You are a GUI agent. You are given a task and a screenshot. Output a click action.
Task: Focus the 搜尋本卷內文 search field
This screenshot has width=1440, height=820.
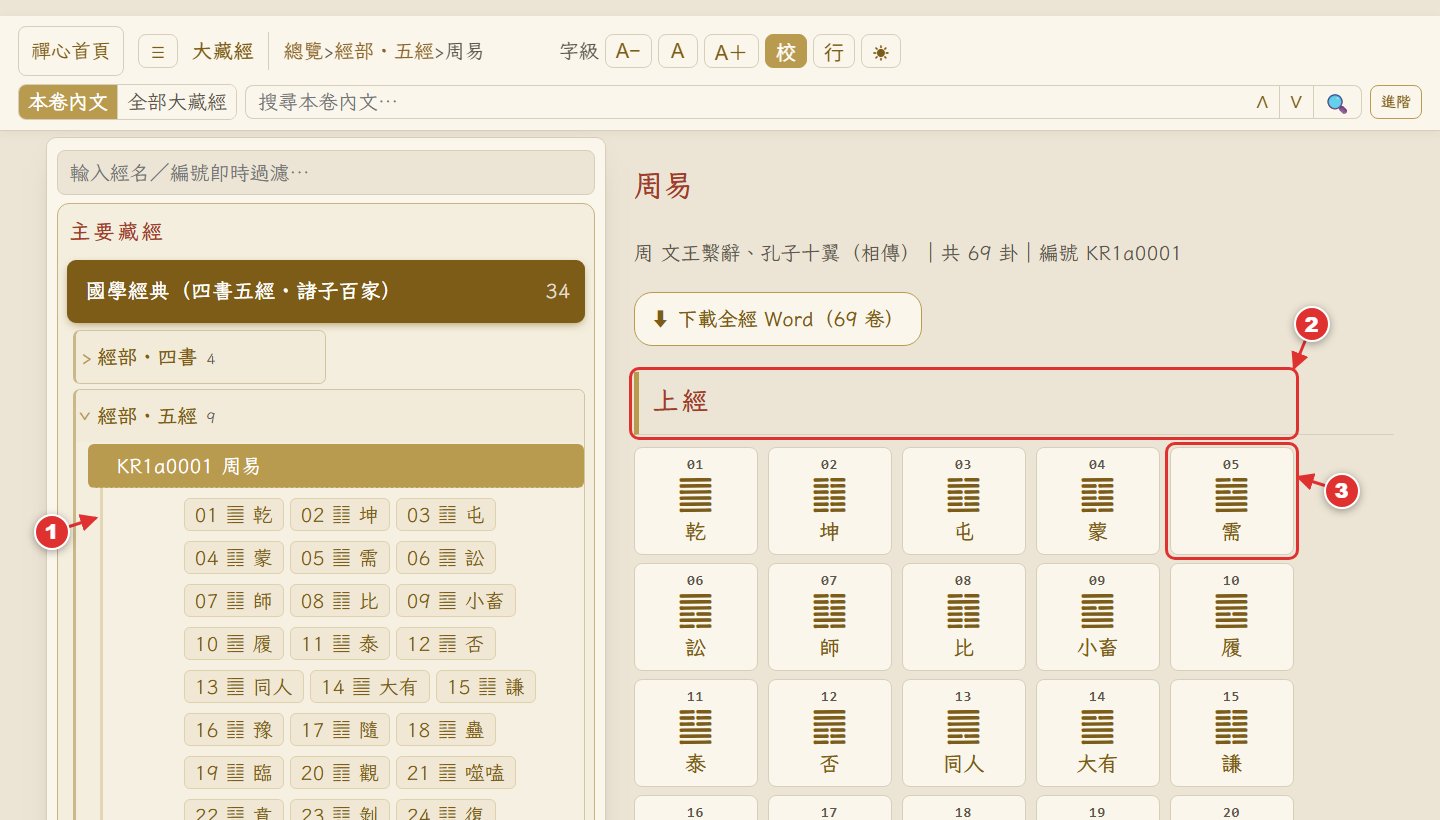(745, 102)
